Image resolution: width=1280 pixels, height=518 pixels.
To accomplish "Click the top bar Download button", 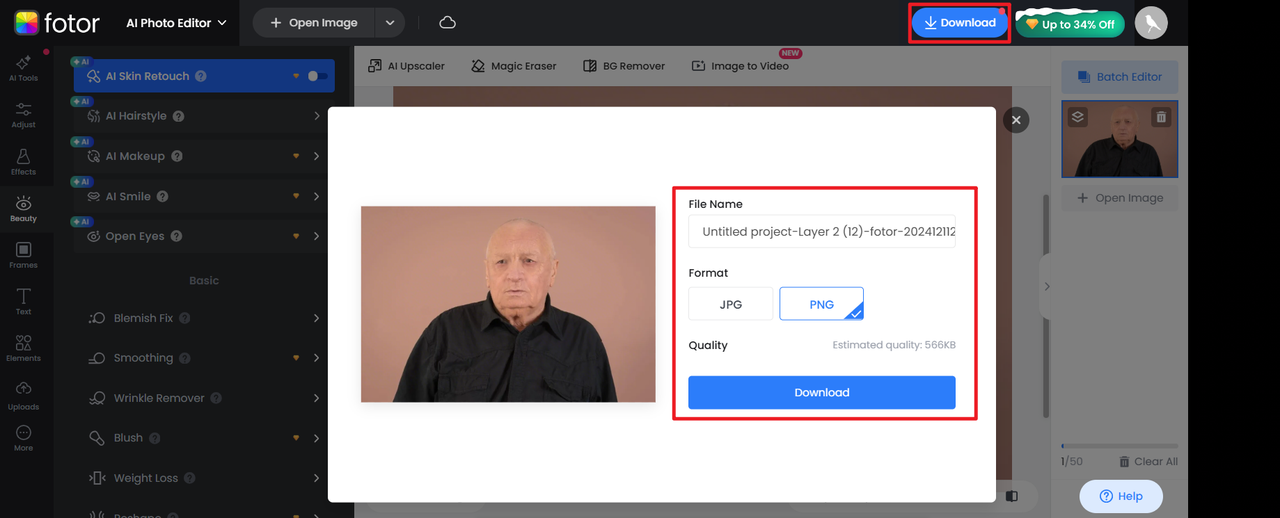I will (959, 22).
